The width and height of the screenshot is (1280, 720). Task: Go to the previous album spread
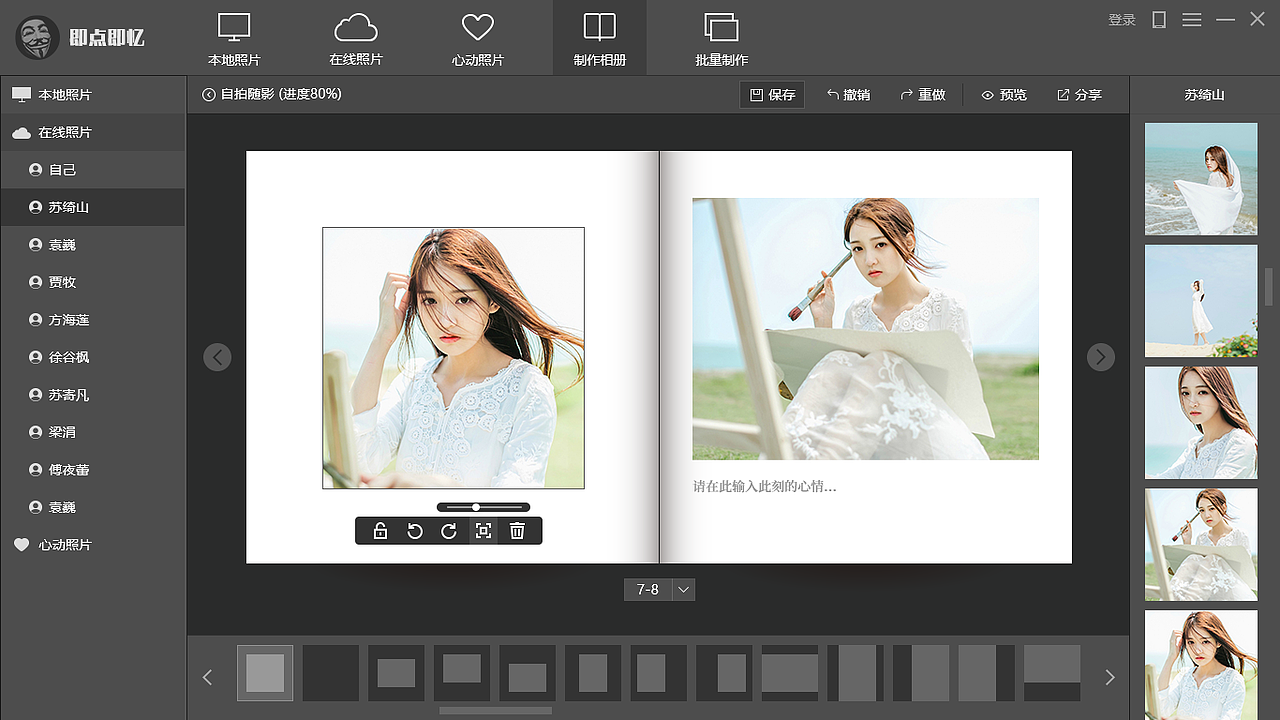click(x=217, y=357)
